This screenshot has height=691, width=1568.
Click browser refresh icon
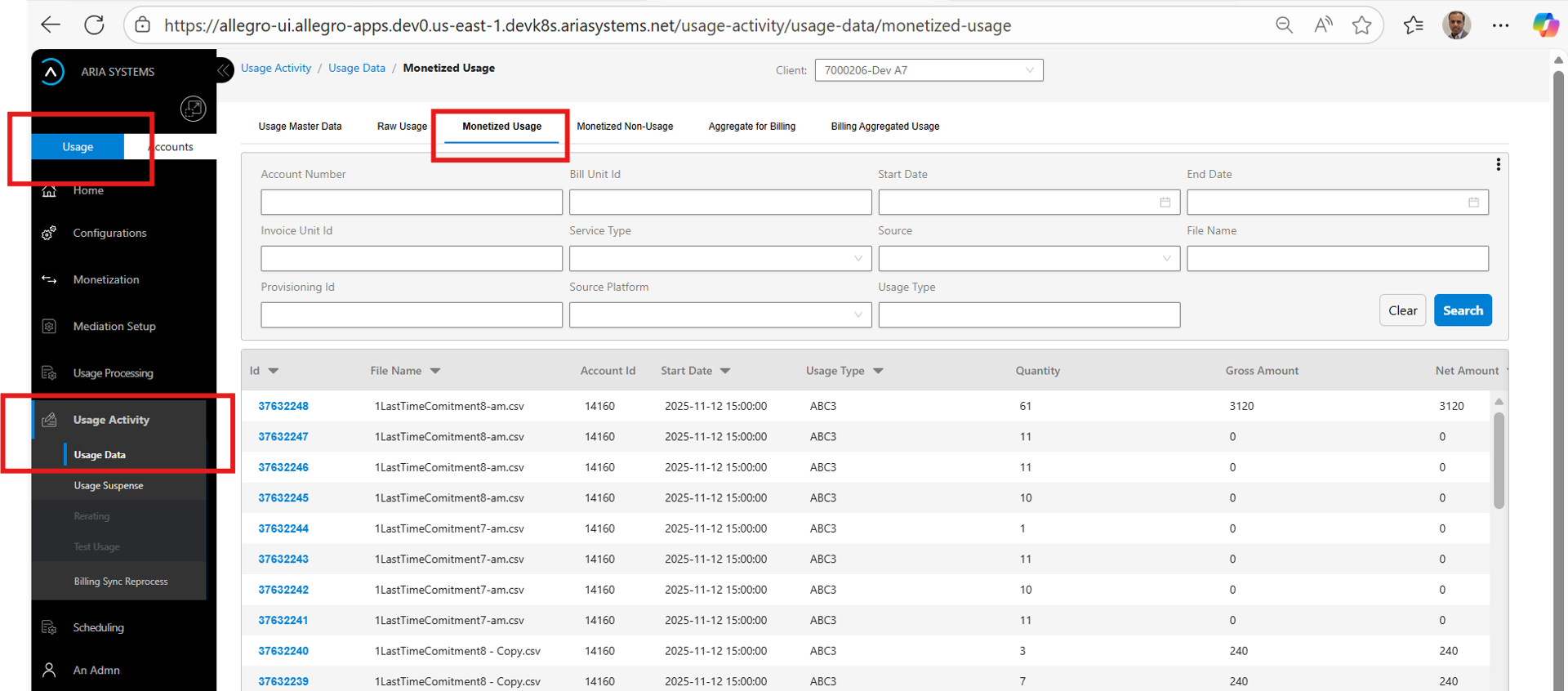coord(95,25)
